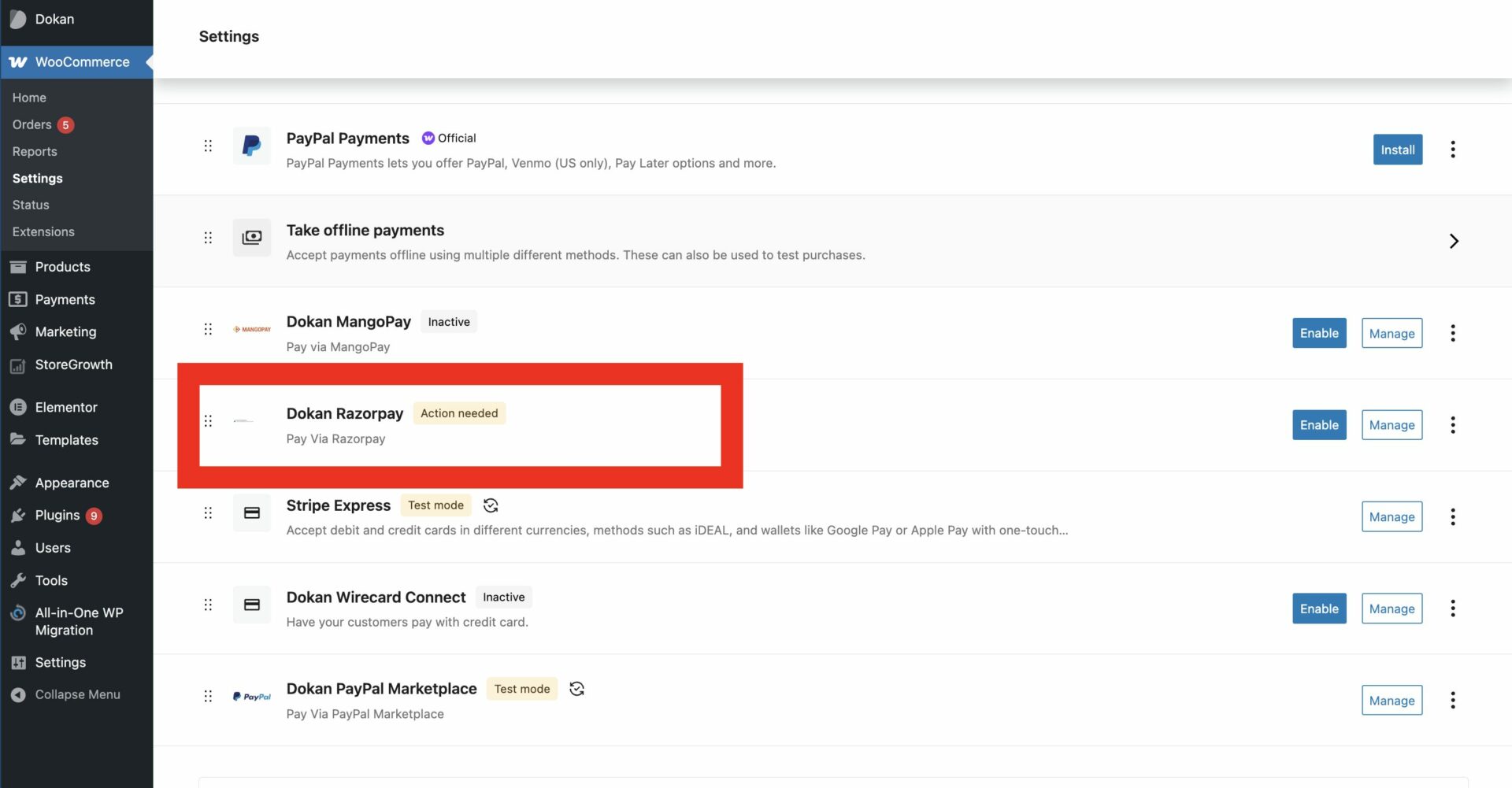Manage the Dokan PayPal Marketplace settings

1391,701
